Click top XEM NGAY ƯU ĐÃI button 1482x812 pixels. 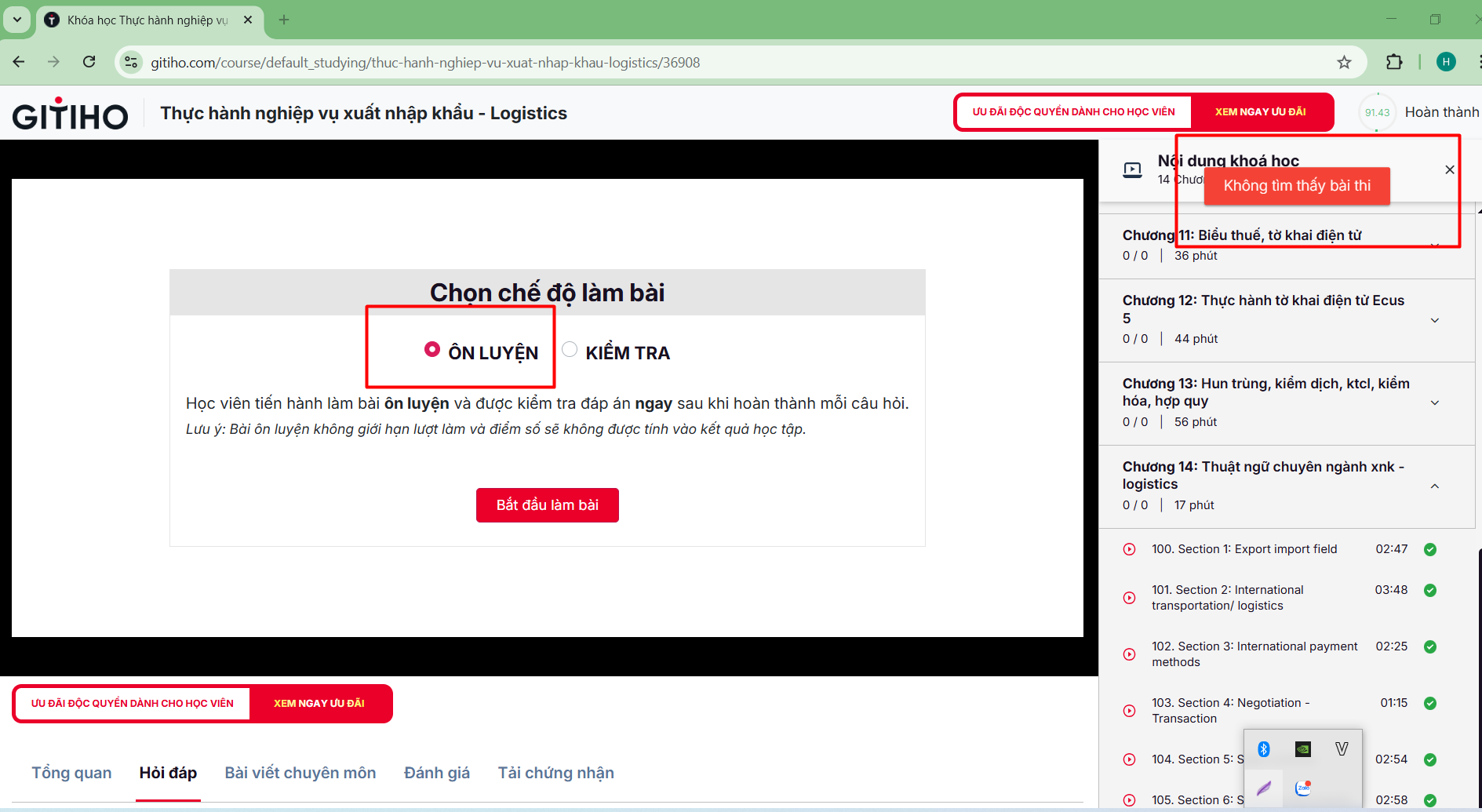pyautogui.click(x=1261, y=112)
